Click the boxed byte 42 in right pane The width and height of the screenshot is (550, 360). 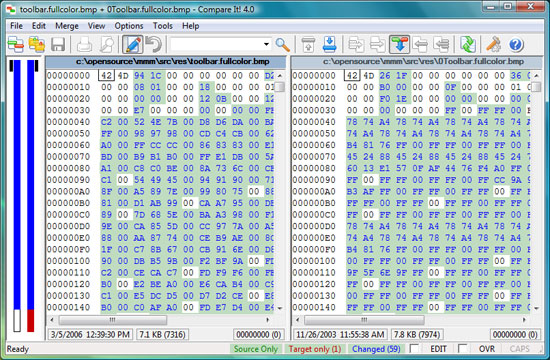(x=352, y=75)
